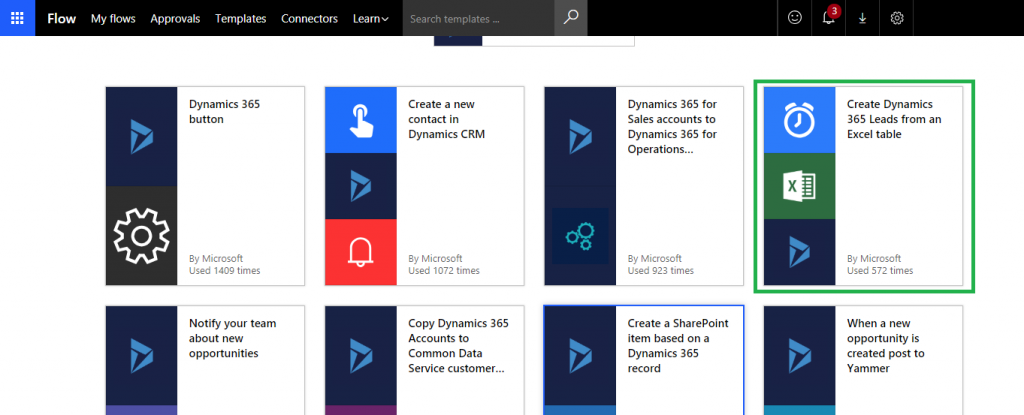Image resolution: width=1024 pixels, height=415 pixels.
Task: Go to Approvals
Action: 175,18
